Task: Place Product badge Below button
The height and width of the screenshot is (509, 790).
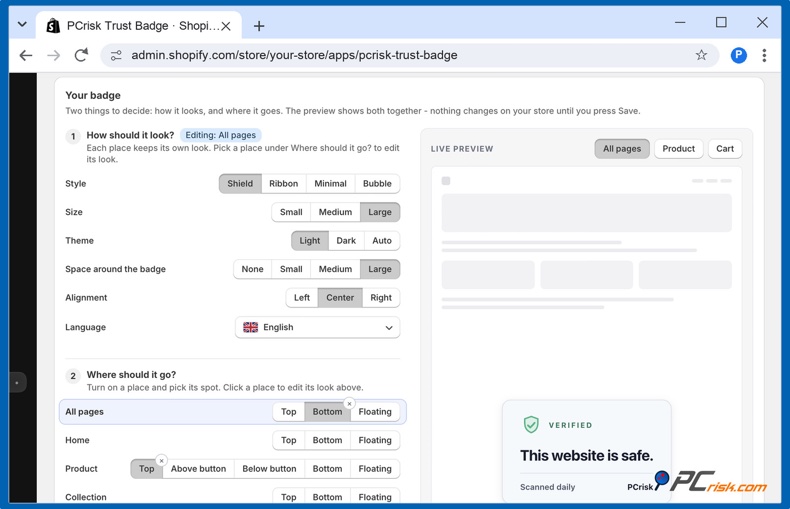Action: 269,469
